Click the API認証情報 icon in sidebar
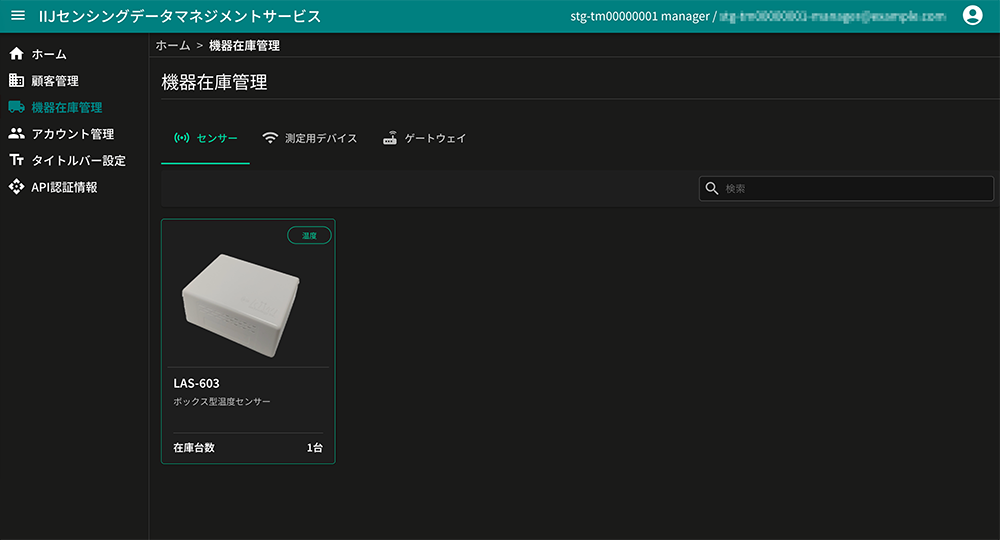 (16, 187)
